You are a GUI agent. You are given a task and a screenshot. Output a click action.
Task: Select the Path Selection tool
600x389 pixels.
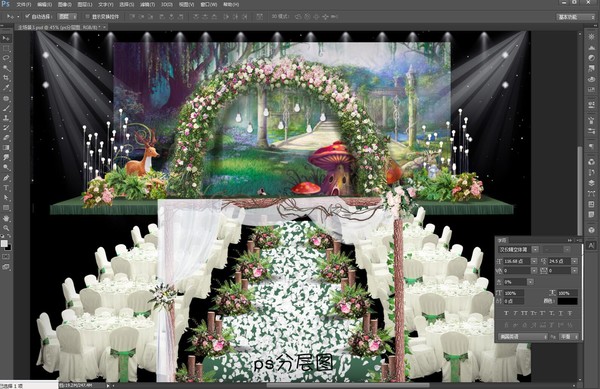6,198
